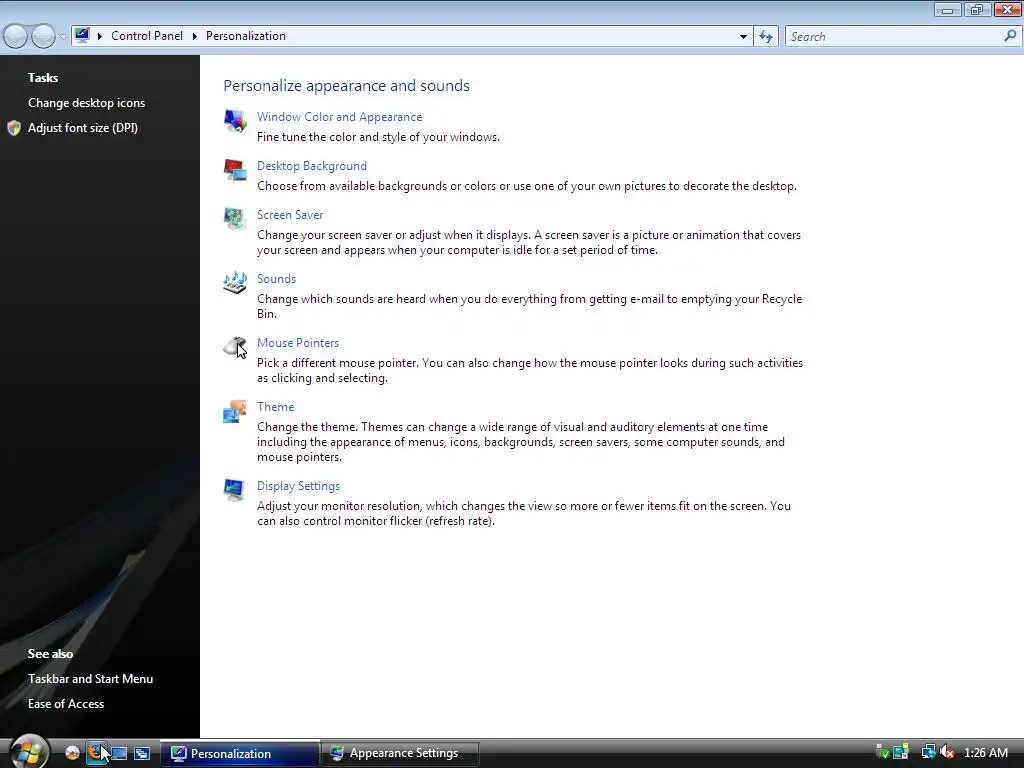1024x768 pixels.
Task: Click the Tasks sidebar heading
Action: pos(43,78)
